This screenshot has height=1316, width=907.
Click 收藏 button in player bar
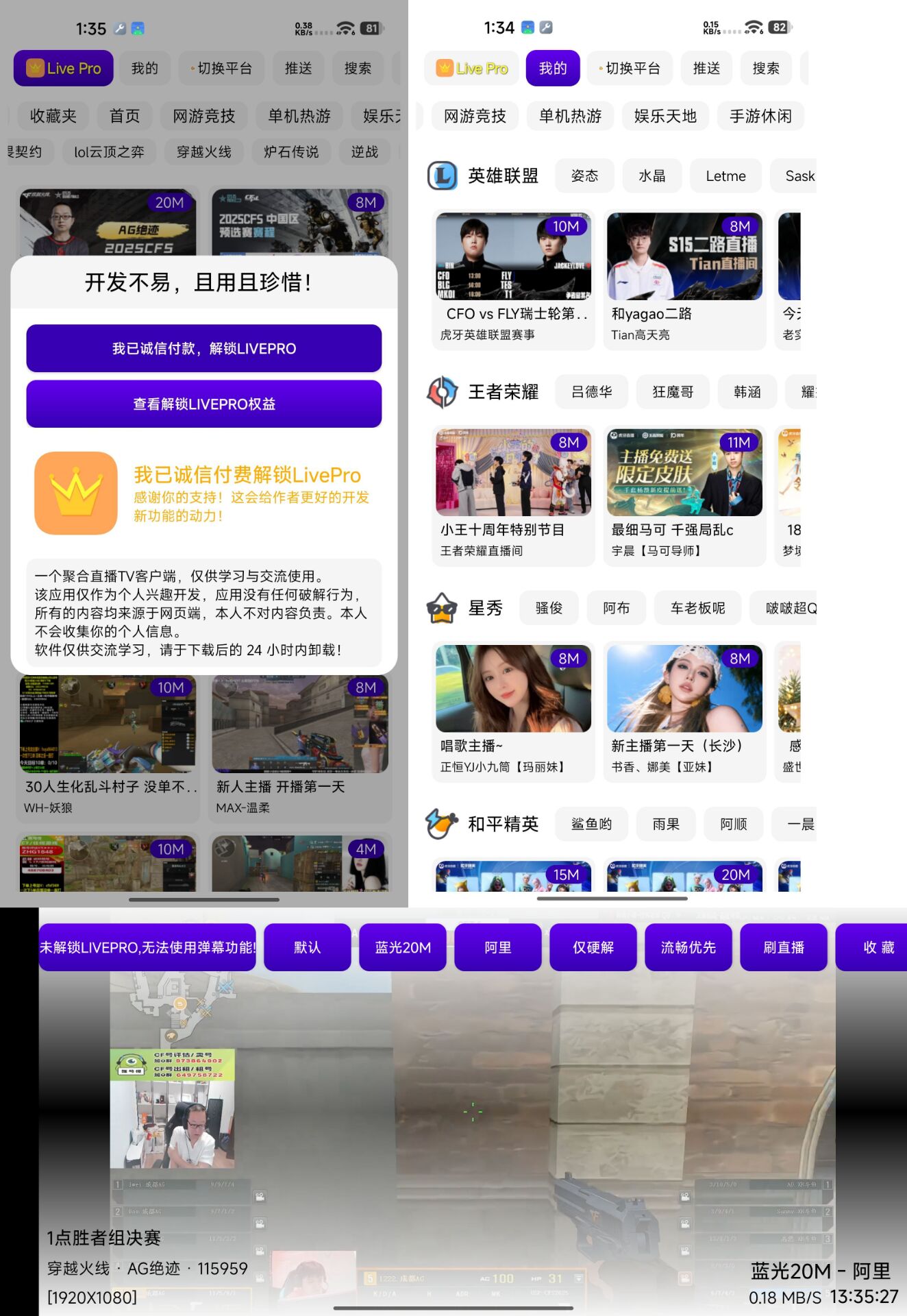pos(872,947)
